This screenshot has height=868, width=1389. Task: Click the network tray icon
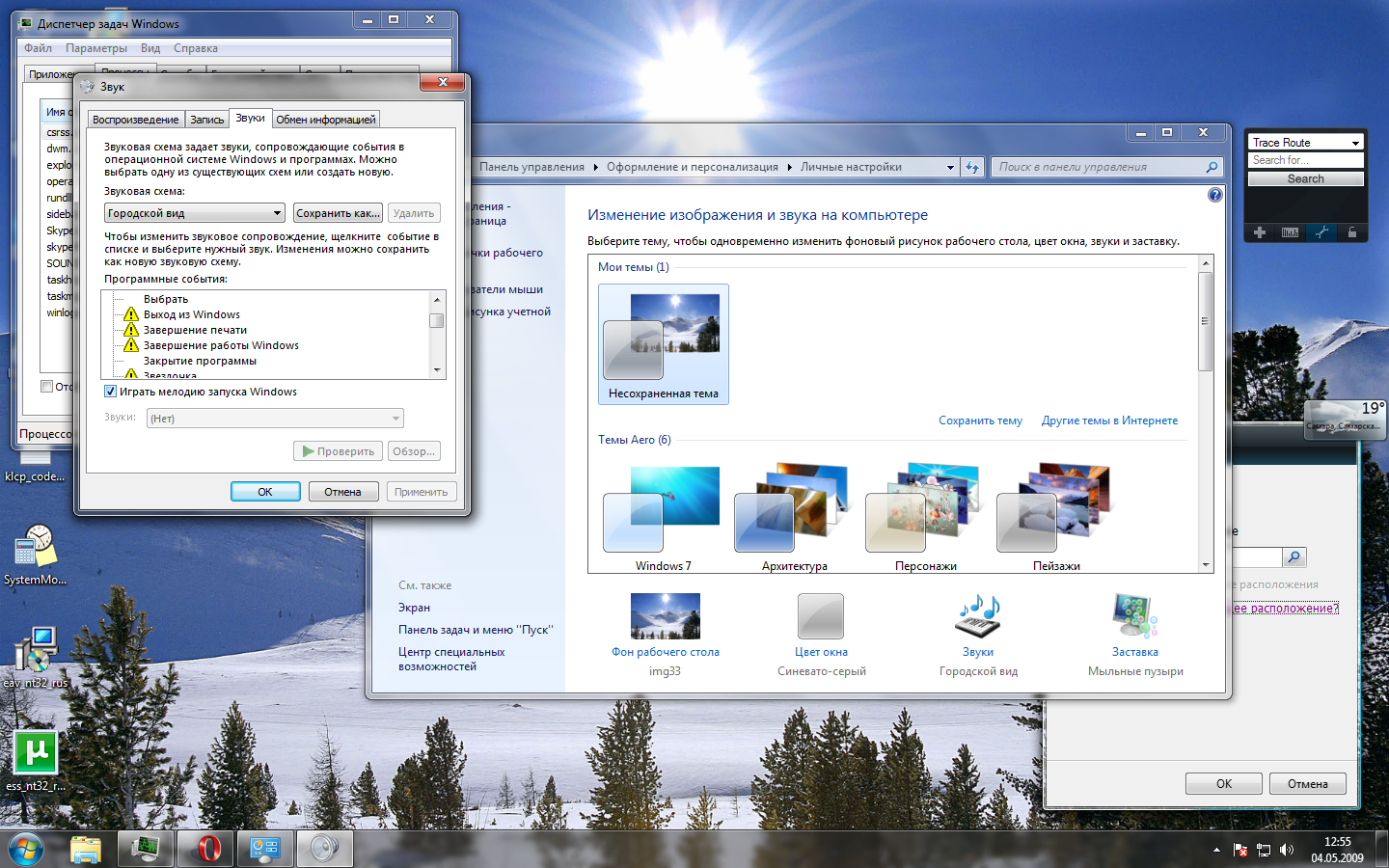tap(1264, 850)
